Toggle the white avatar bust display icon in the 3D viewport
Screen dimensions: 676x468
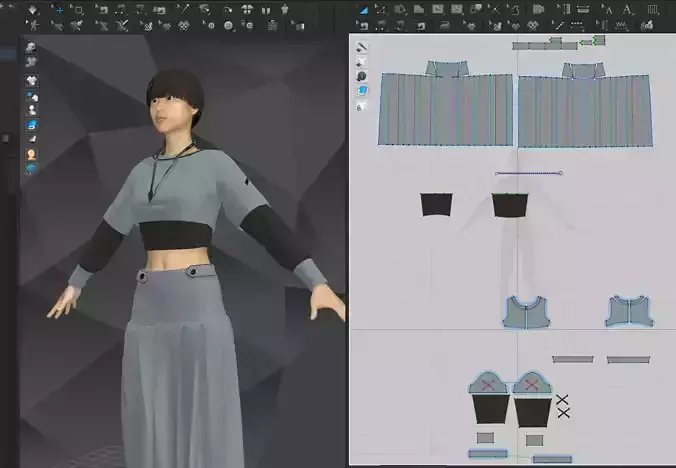click(x=32, y=110)
